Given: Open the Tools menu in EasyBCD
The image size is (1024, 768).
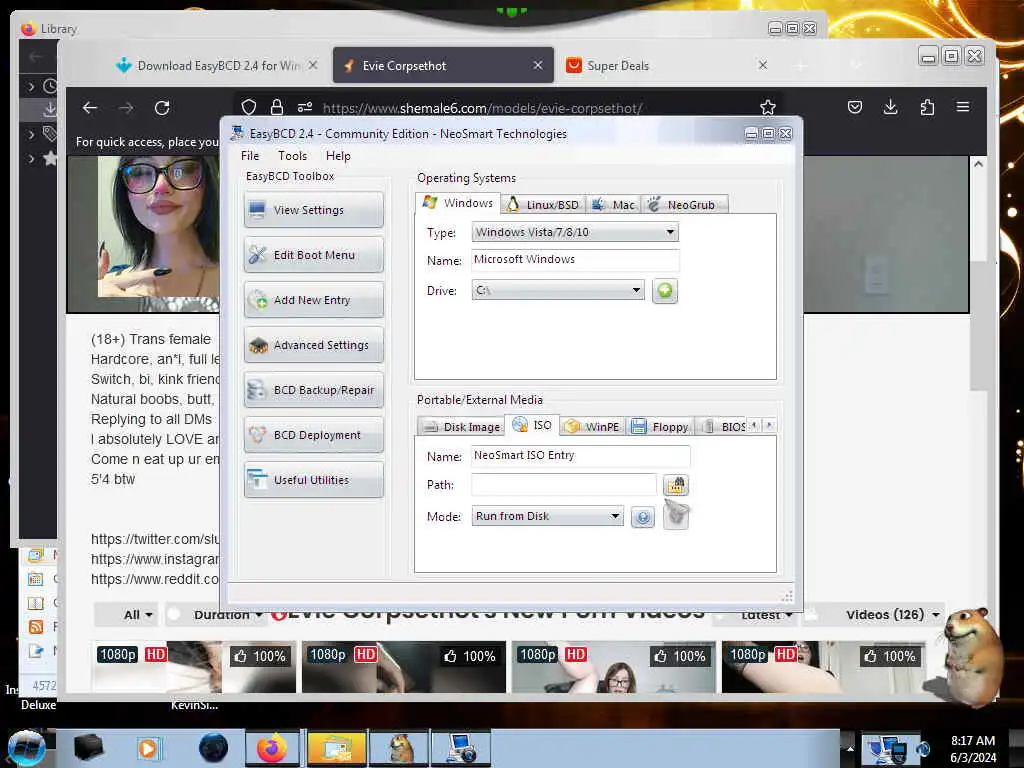Looking at the screenshot, I should pos(292,155).
